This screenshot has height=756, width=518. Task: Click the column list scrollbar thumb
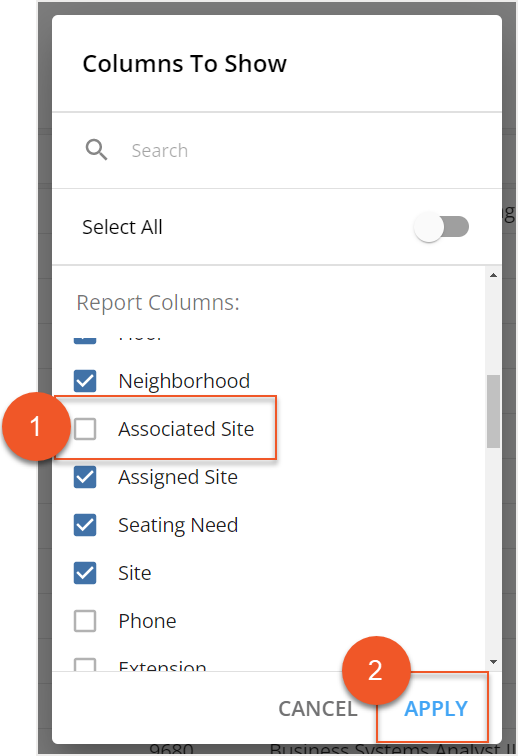(493, 411)
